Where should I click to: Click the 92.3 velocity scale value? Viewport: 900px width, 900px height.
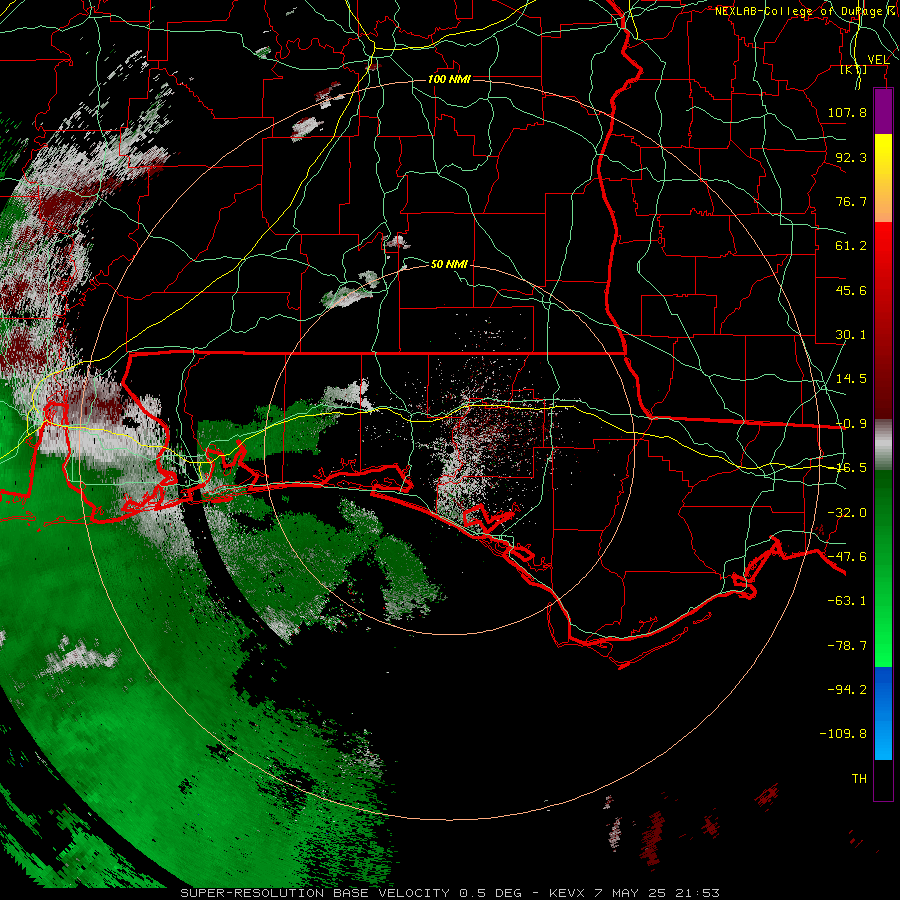tap(851, 157)
